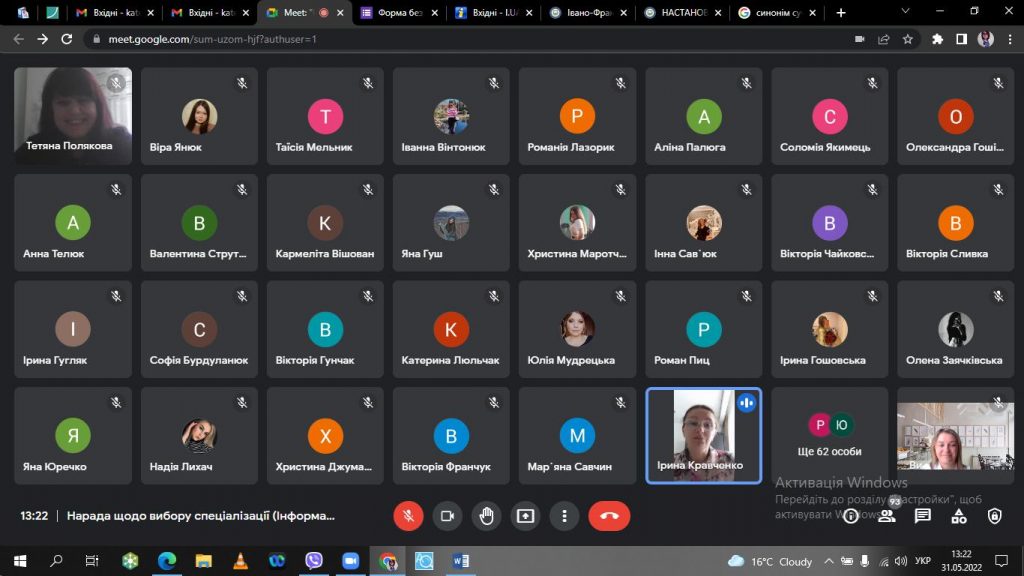This screenshot has height=576, width=1024.
Task: Toggle the microphone mute button
Action: (408, 516)
